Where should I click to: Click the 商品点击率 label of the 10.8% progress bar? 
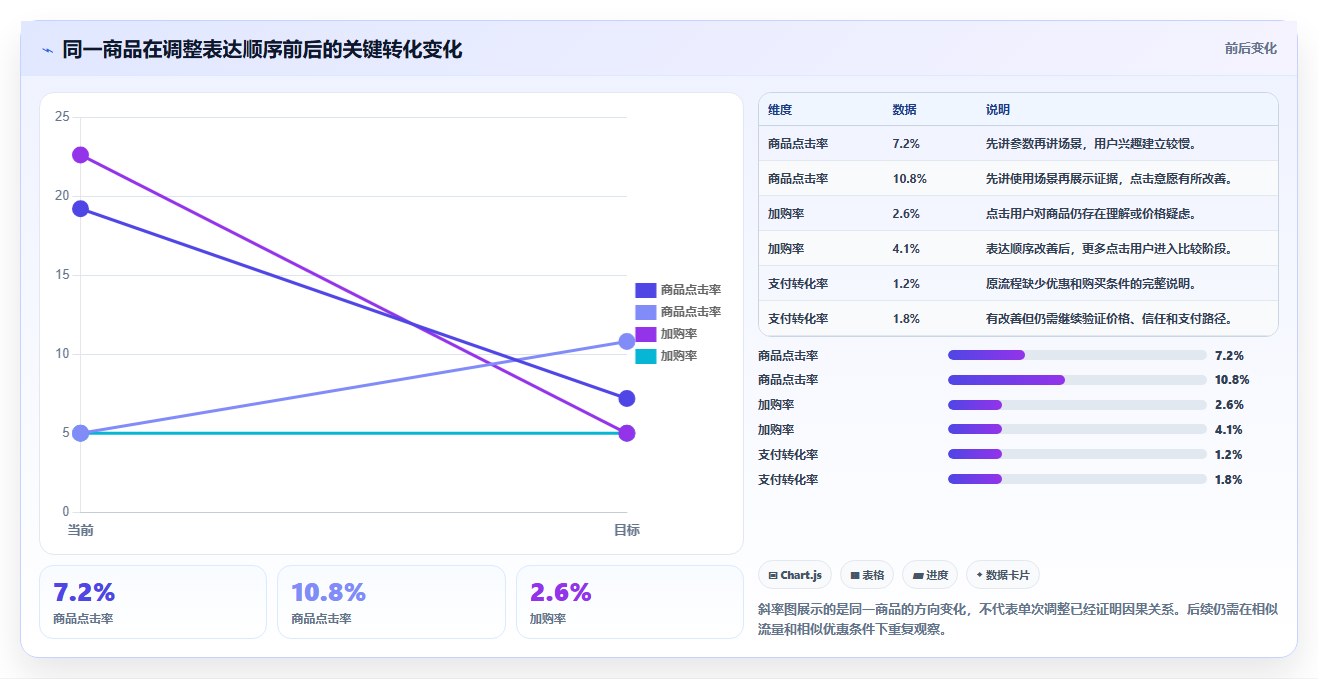(788, 380)
